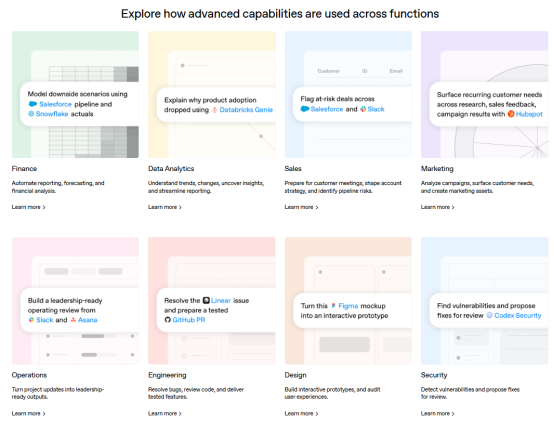Select the Sales card thumbnail image
Viewport: 554px width, 433px height.
[348, 94]
